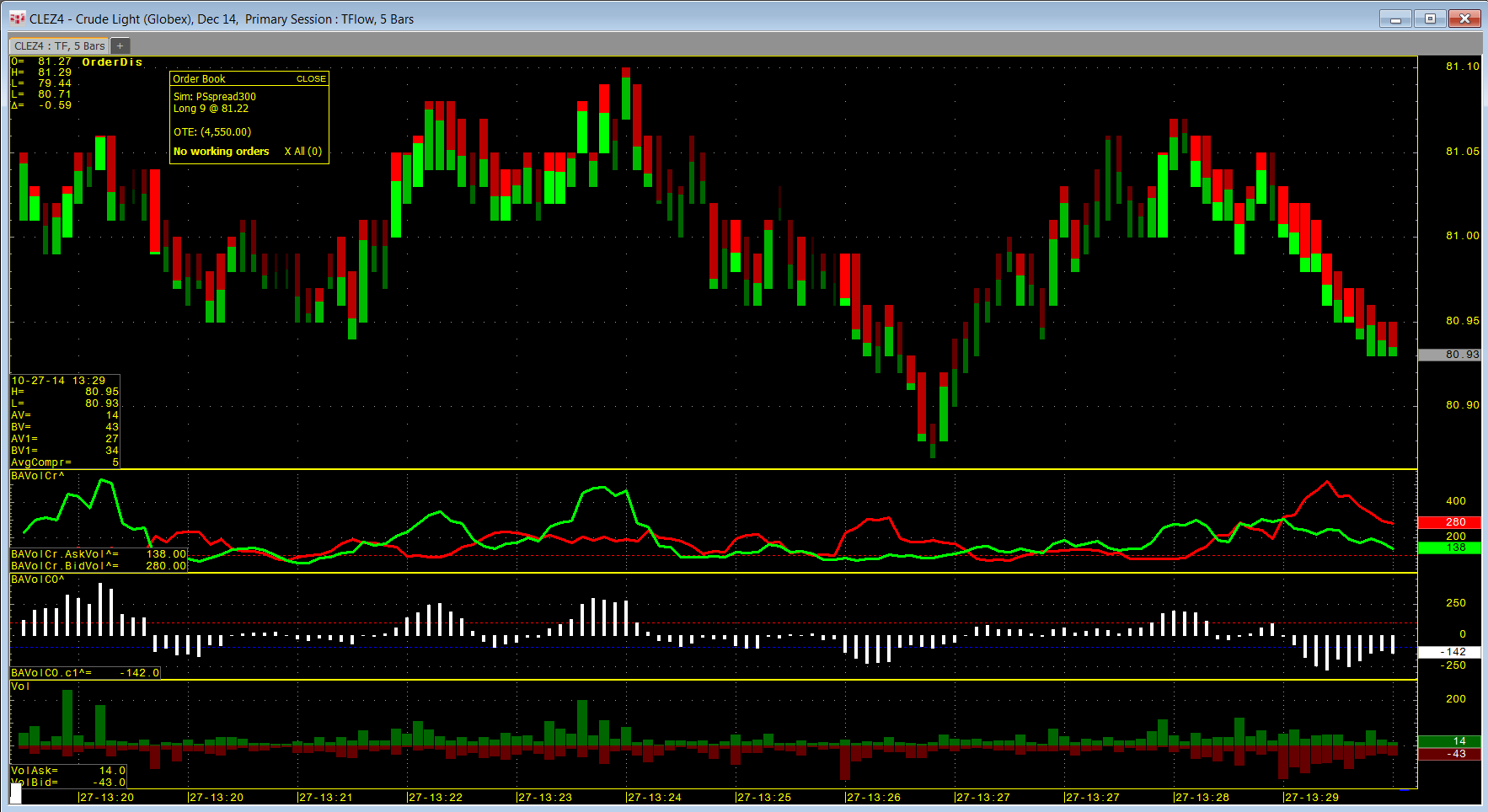Click the green 138 AskVol scale marker

1449,548
